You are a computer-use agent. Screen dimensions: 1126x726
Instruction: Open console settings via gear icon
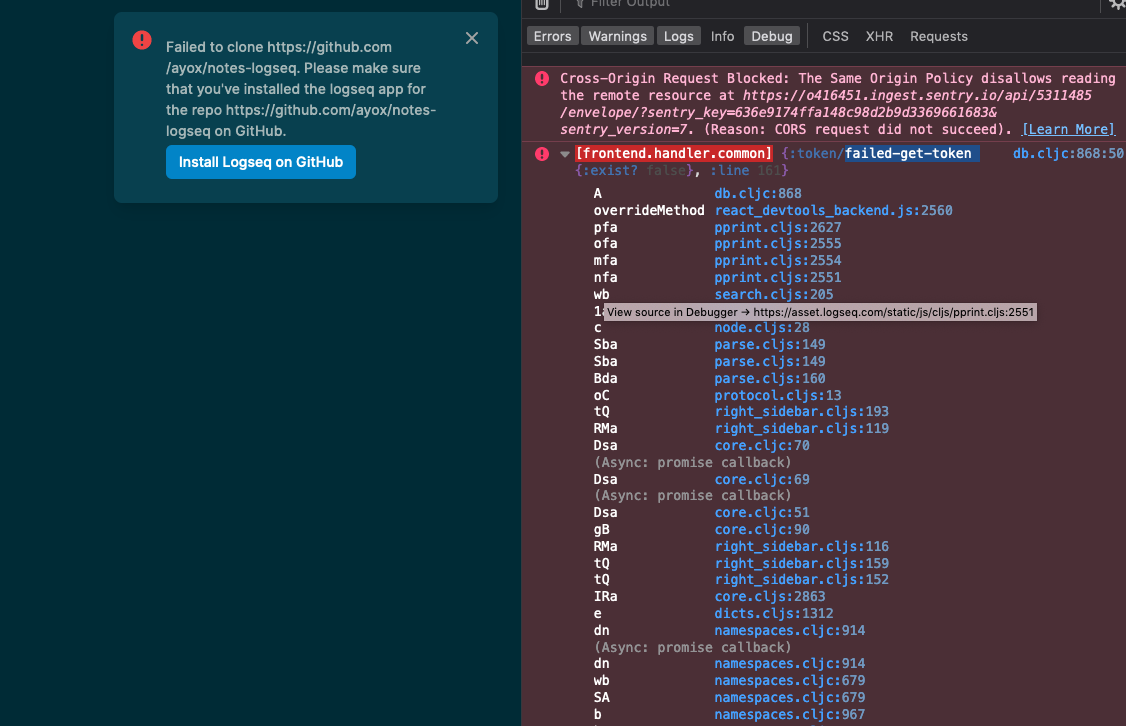pyautogui.click(x=1117, y=5)
